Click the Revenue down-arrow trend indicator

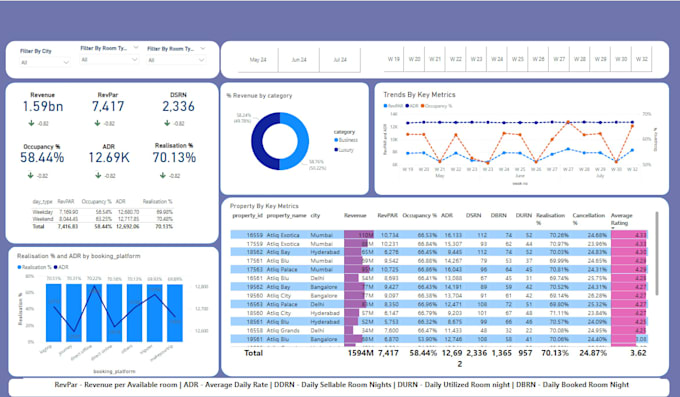[31, 123]
